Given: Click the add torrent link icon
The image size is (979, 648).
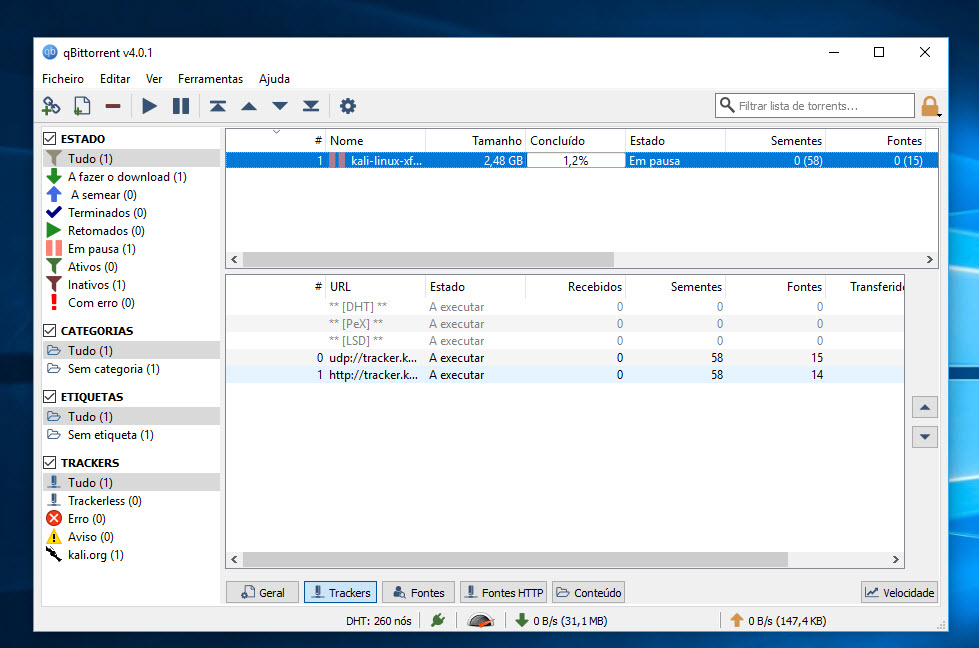Looking at the screenshot, I should [x=50, y=105].
